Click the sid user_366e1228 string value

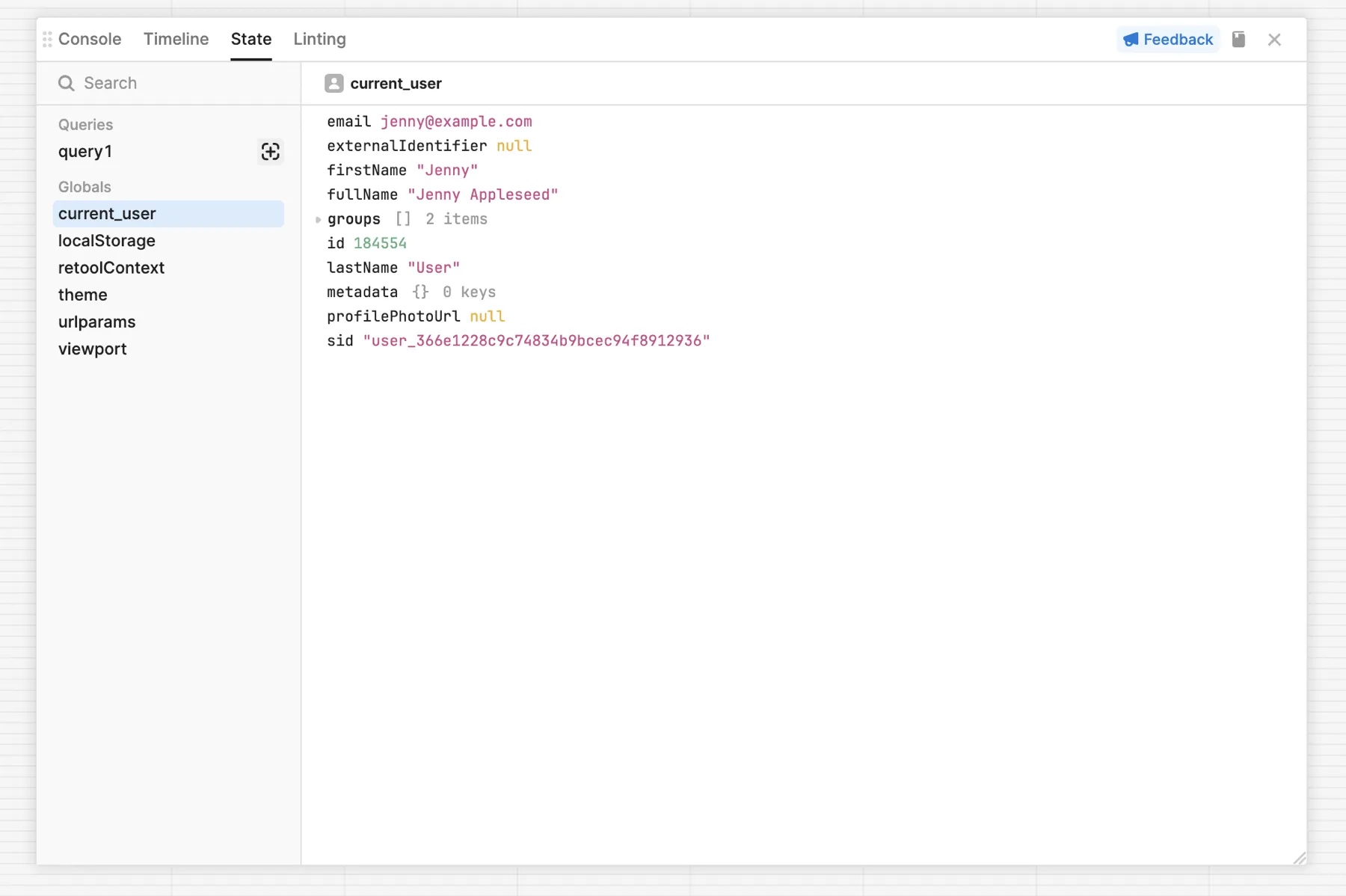(x=536, y=341)
